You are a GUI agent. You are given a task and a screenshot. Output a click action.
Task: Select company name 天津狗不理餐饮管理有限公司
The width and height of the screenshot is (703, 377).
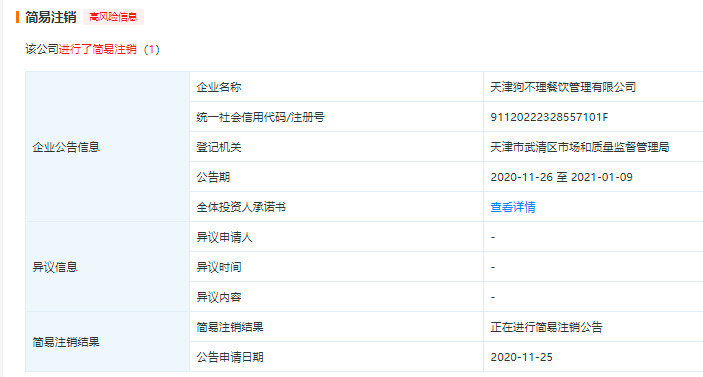563,87
